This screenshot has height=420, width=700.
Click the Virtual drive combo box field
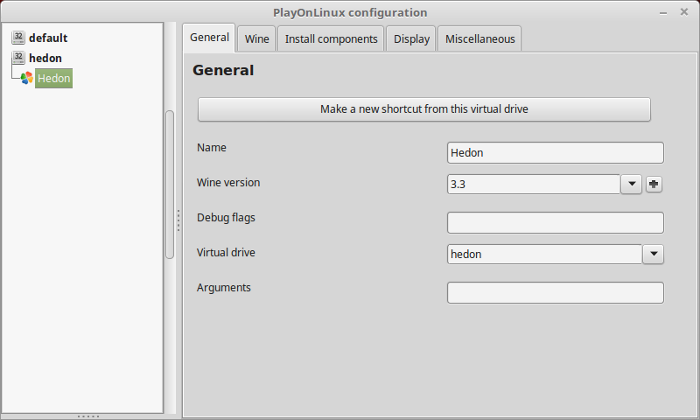click(545, 254)
